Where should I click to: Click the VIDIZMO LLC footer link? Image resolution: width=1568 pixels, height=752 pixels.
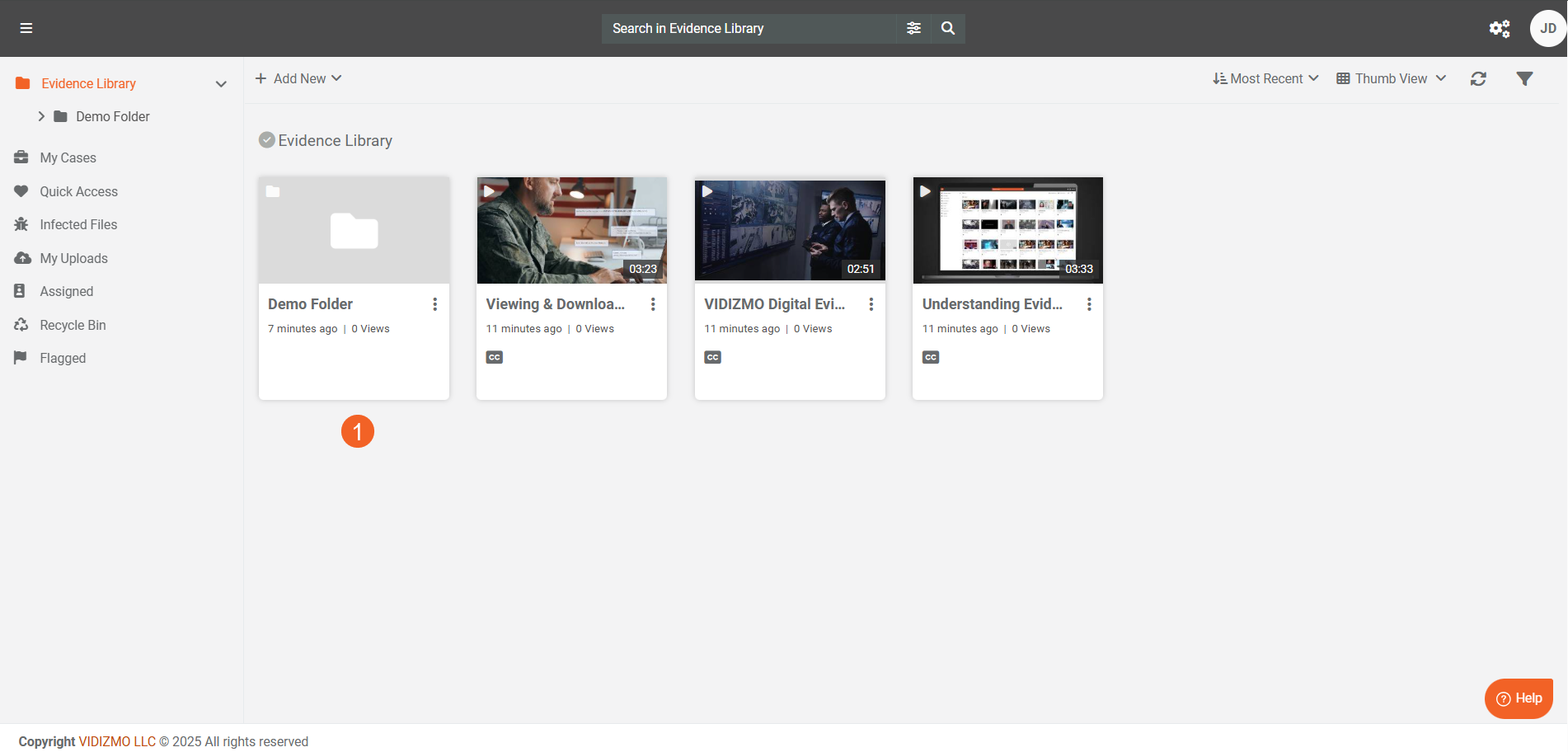[x=117, y=742]
